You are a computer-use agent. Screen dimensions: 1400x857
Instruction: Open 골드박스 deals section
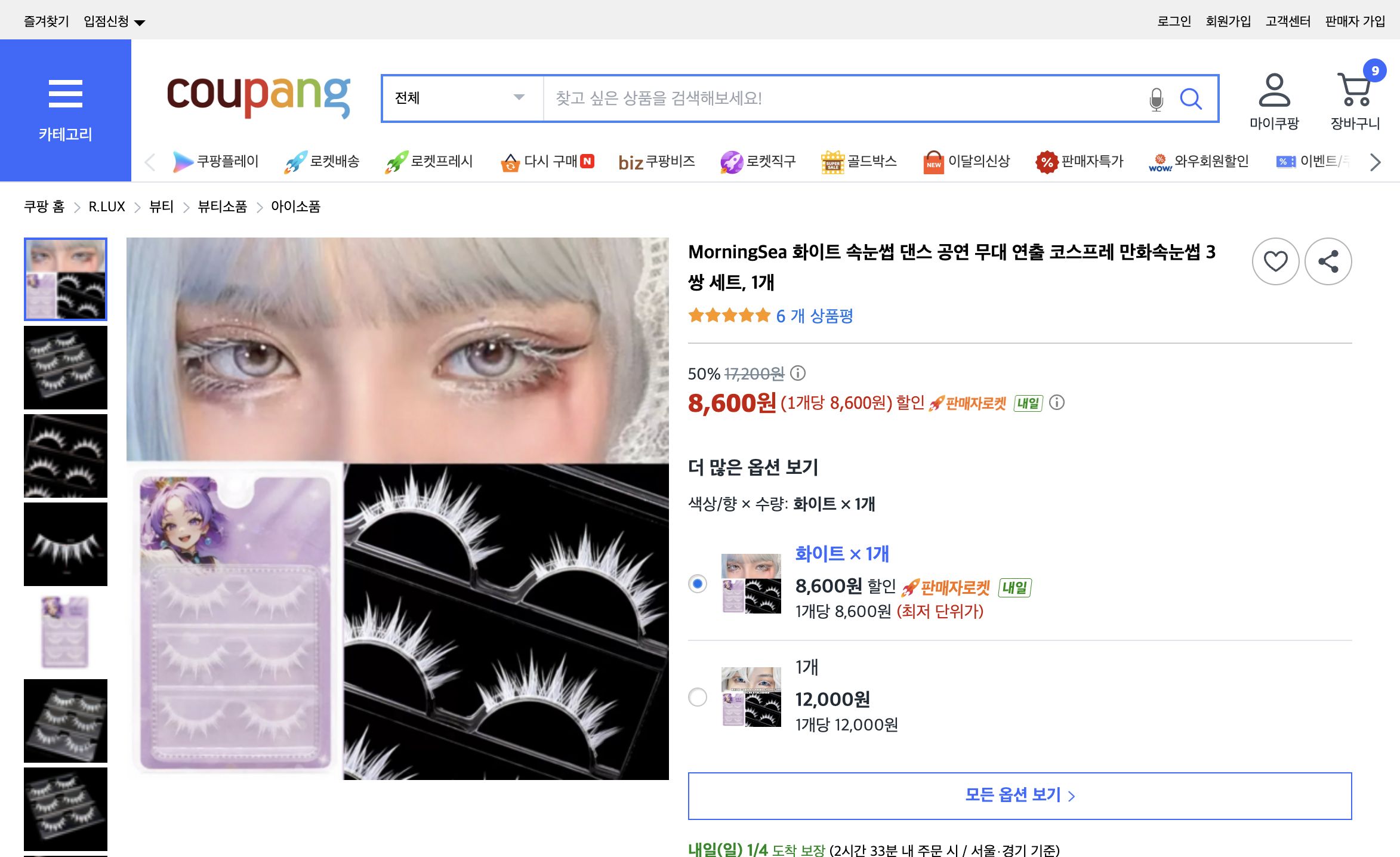point(859,161)
